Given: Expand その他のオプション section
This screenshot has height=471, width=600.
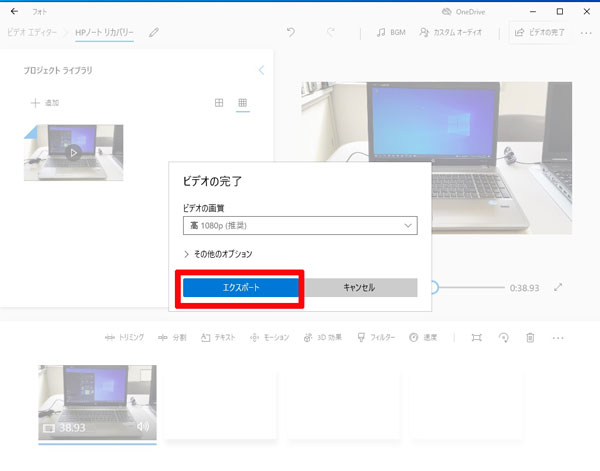Looking at the screenshot, I should pyautogui.click(x=218, y=254).
